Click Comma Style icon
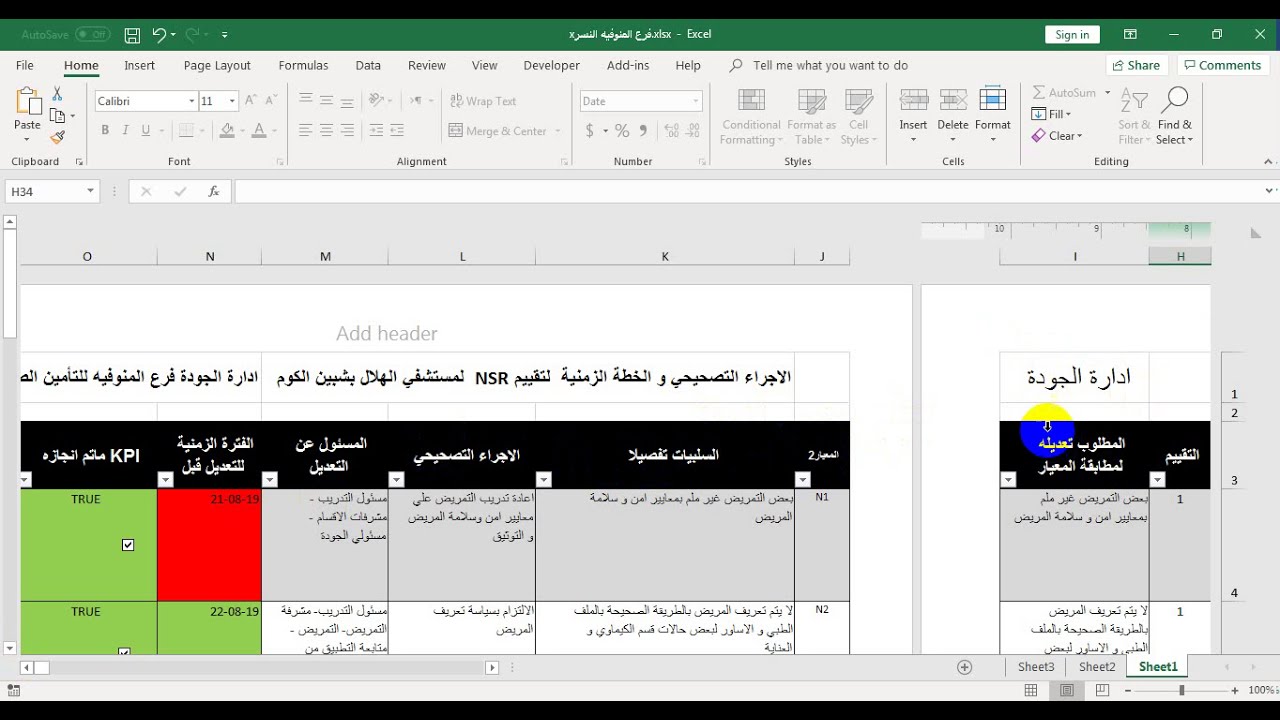This screenshot has width=1280, height=720. [x=643, y=131]
